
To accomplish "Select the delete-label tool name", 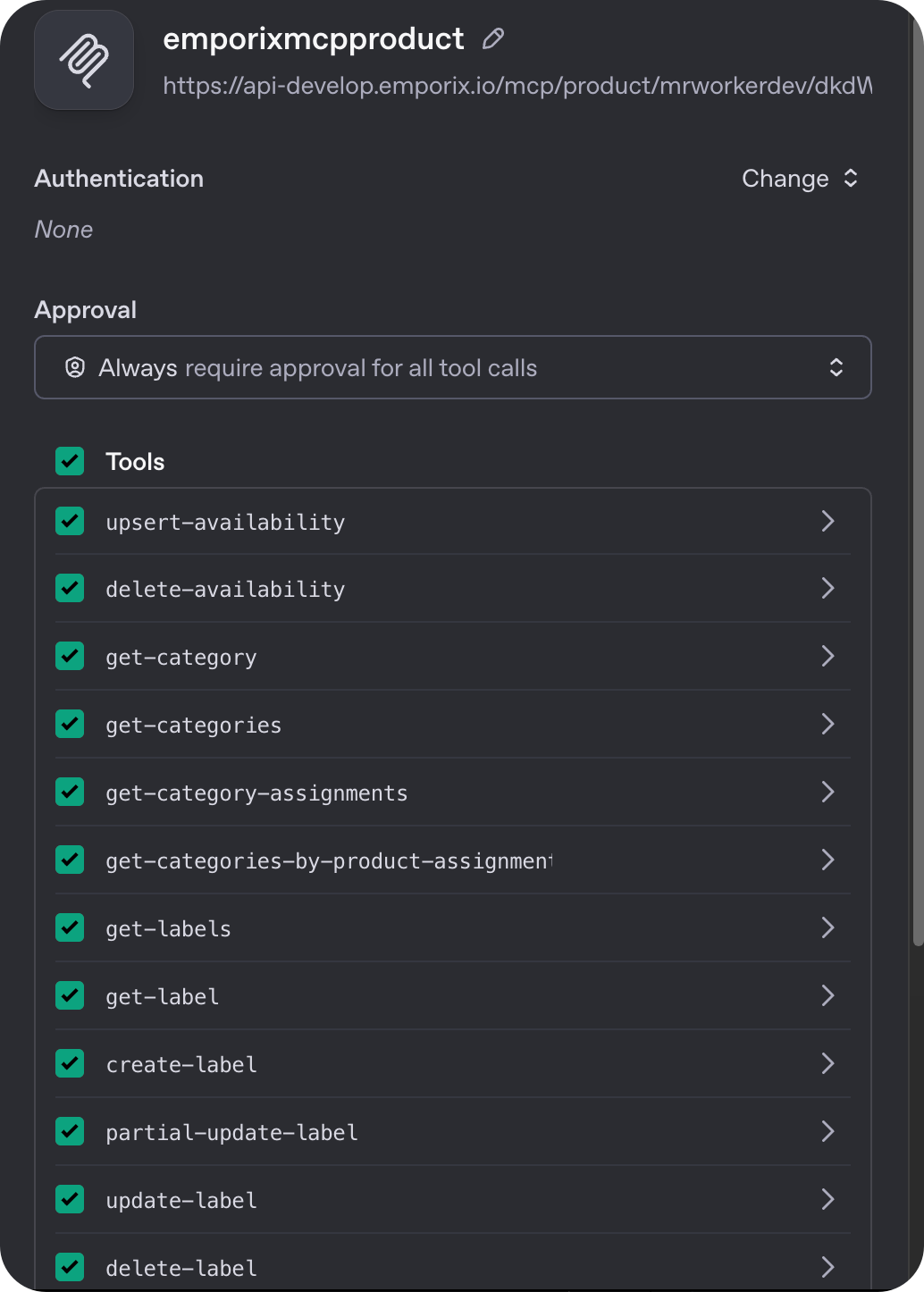I will 181,1269.
